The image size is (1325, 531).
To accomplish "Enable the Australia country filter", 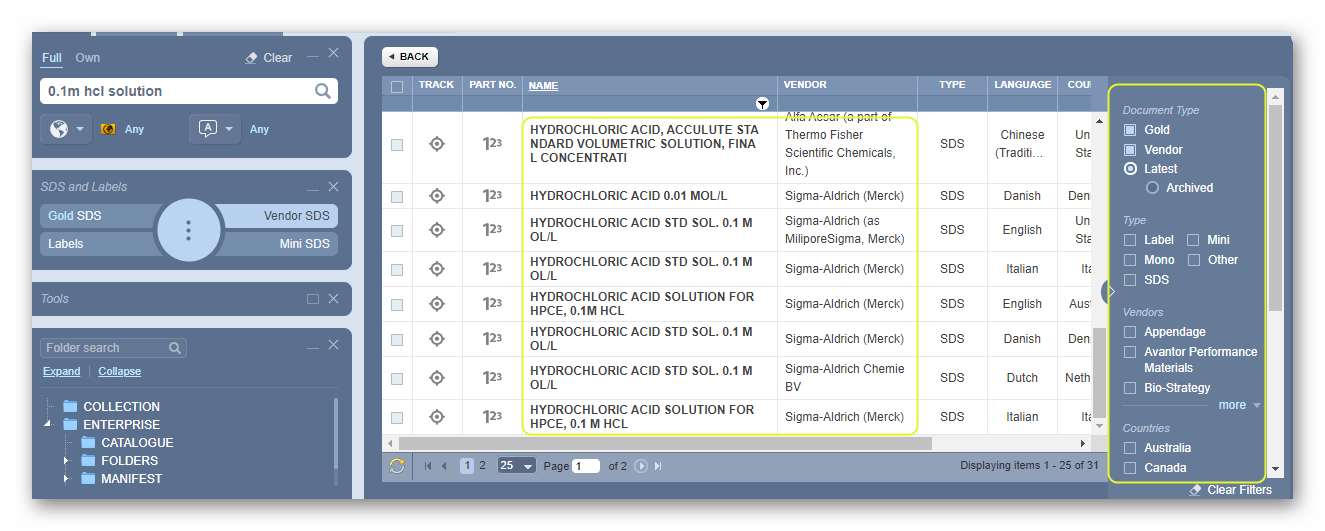I will [x=1130, y=448].
